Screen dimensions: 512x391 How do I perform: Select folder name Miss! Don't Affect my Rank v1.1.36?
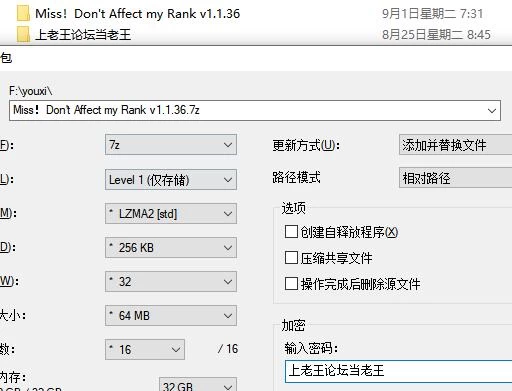137,14
